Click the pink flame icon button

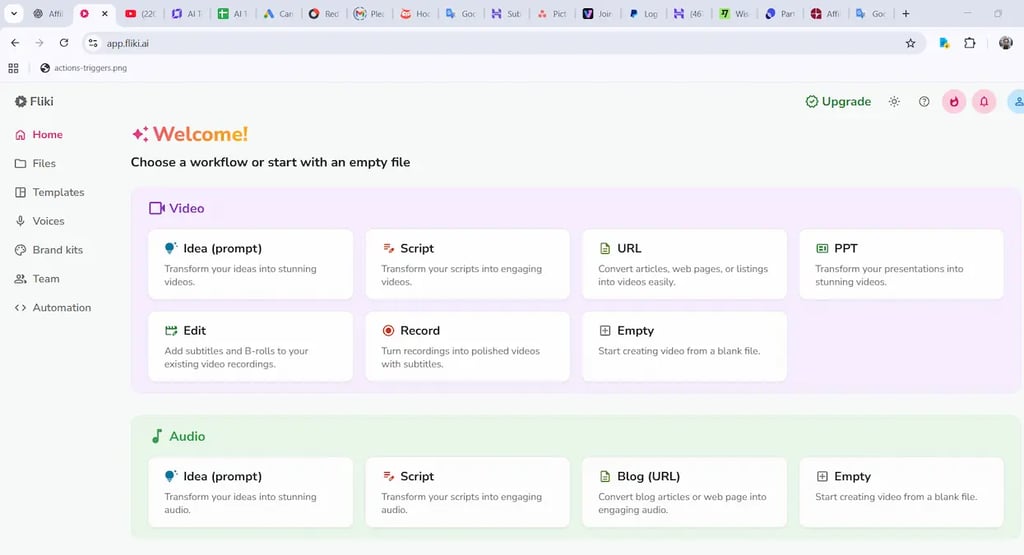pyautogui.click(x=954, y=101)
